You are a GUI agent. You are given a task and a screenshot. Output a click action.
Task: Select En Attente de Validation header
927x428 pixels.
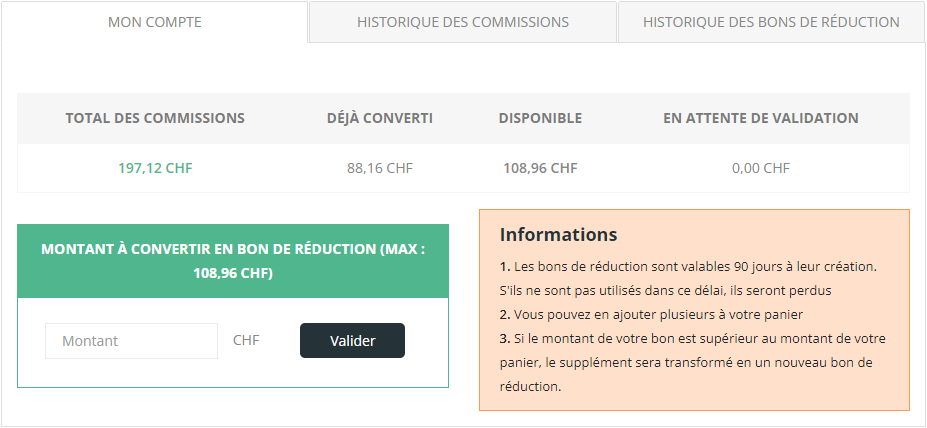[761, 118]
